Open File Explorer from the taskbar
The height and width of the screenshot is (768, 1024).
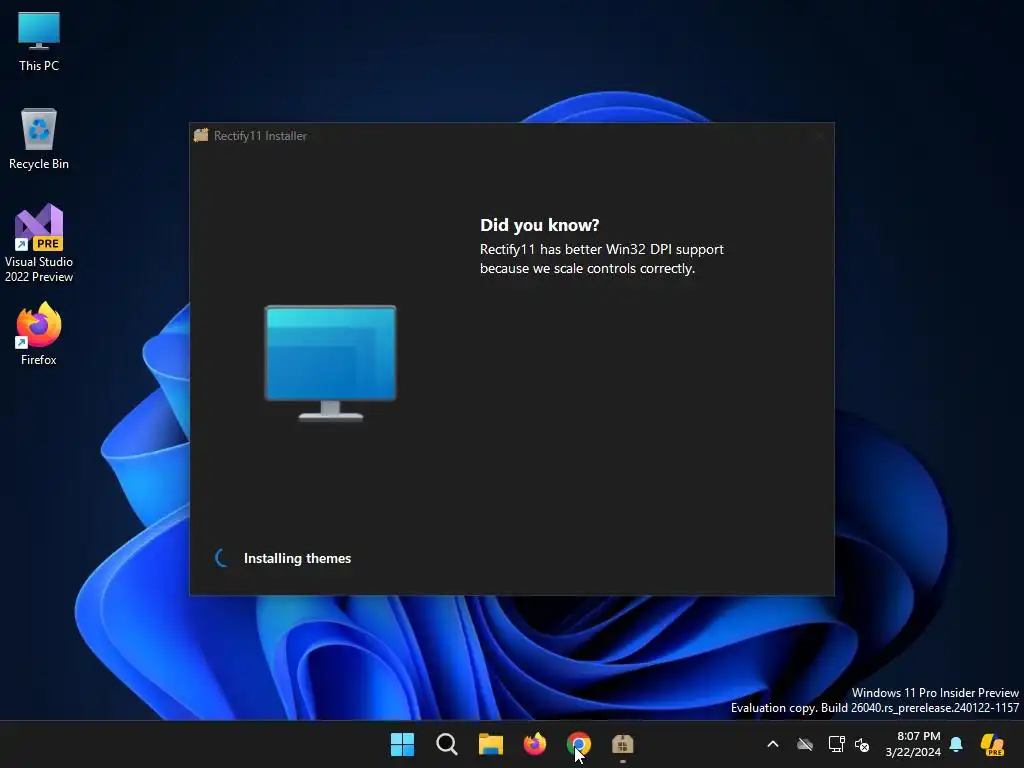[490, 744]
